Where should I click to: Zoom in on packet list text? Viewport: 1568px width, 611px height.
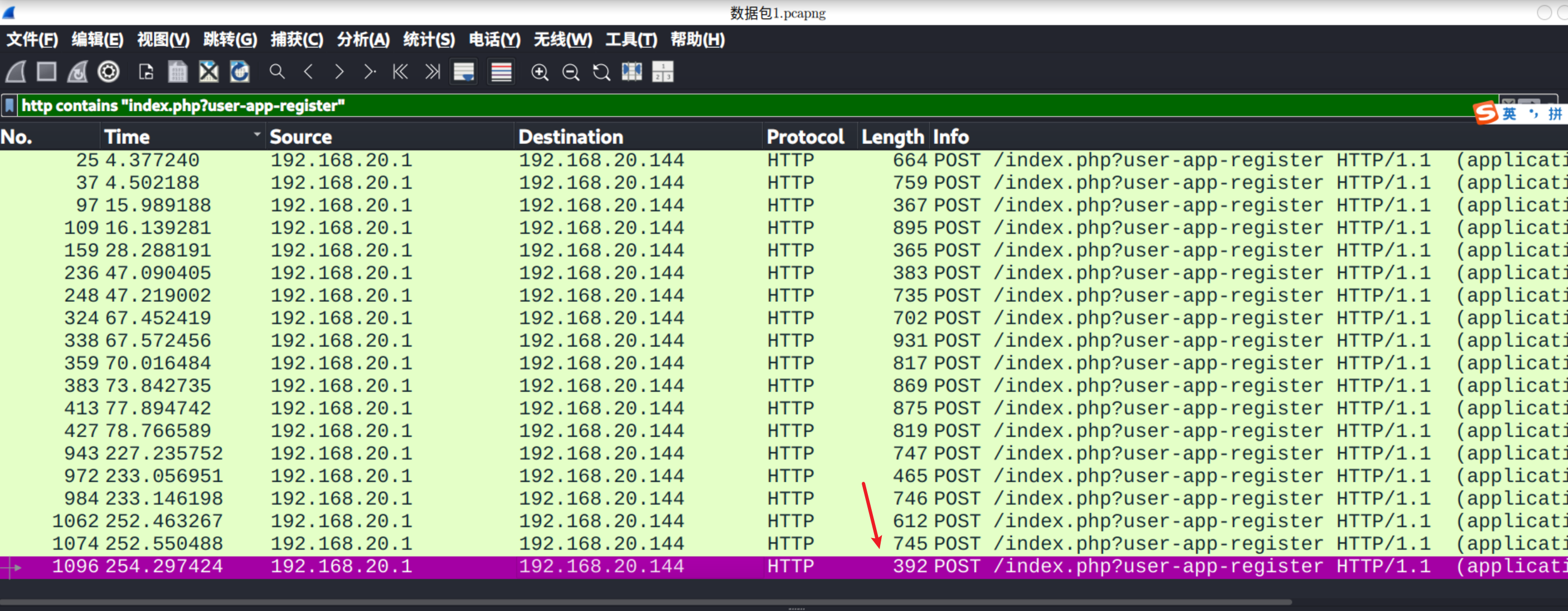pos(540,72)
